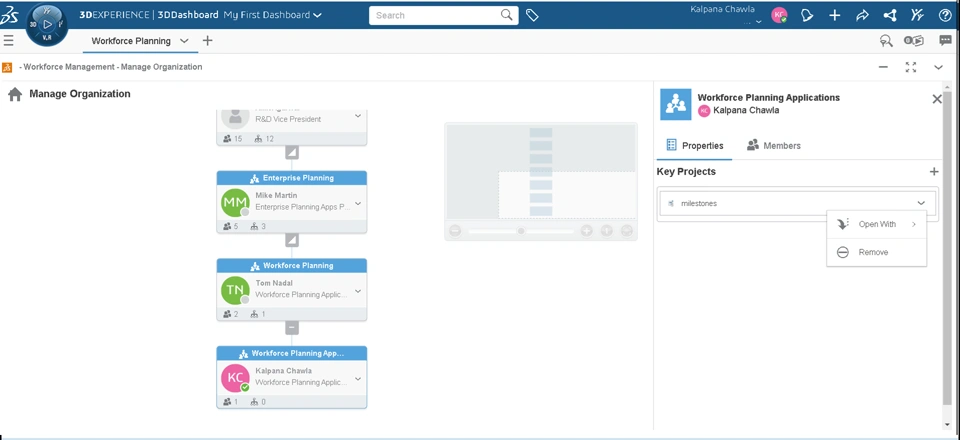Open the media play icon with the 0 badge
Image resolution: width=960 pixels, height=440 pixels.
(913, 40)
